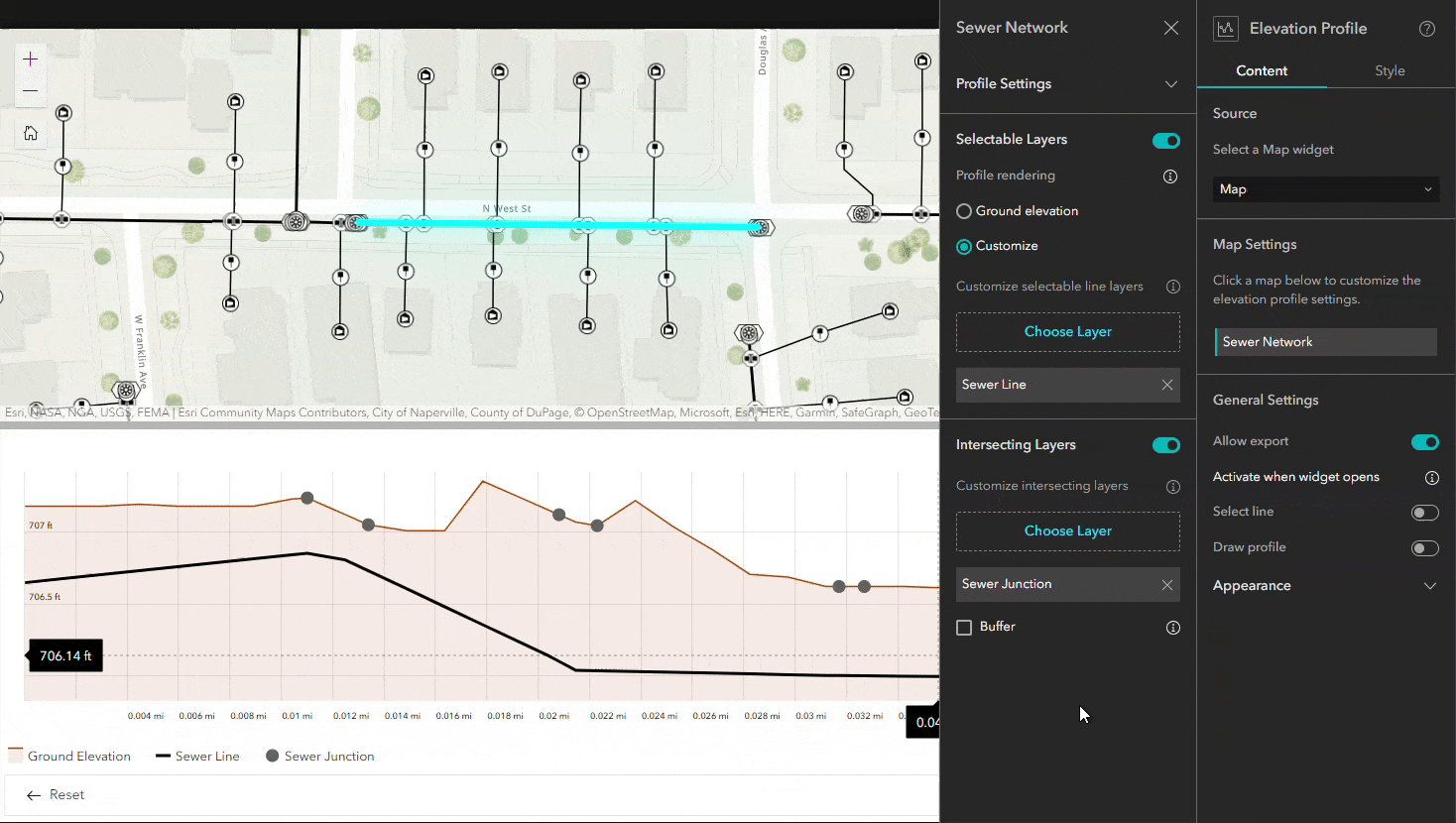Turn off the Allow export toggle

[1425, 441]
